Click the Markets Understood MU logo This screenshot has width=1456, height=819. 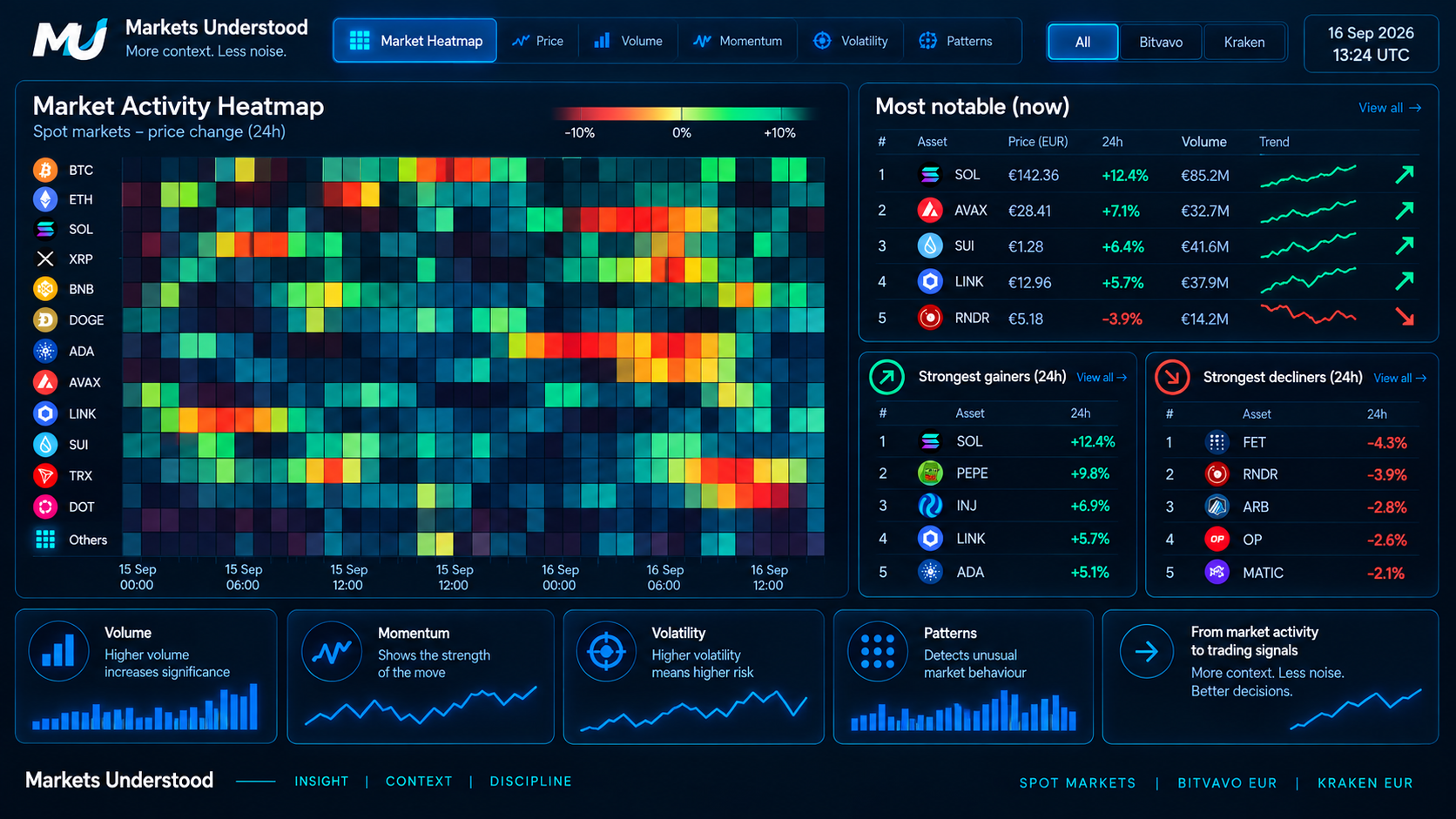(x=70, y=39)
